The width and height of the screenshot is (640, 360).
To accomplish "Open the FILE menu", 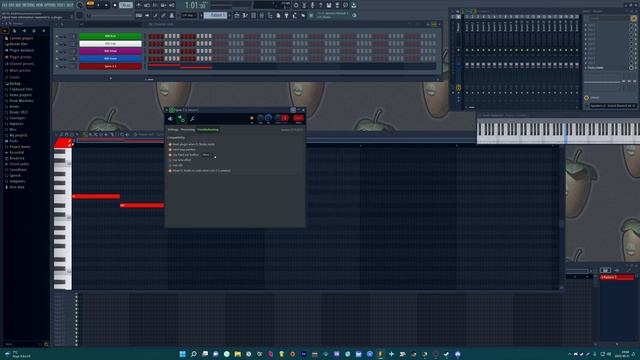I will [4, 5].
